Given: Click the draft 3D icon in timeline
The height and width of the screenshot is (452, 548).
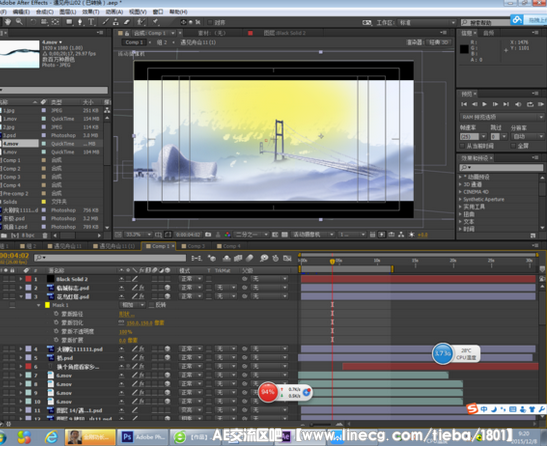Looking at the screenshot, I should click(x=212, y=258).
